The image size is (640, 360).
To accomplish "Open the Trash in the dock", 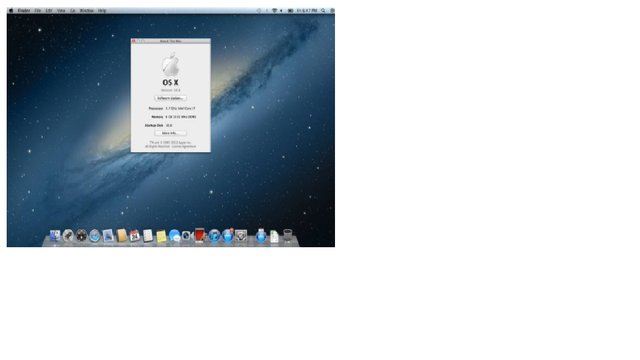I will tap(288, 236).
